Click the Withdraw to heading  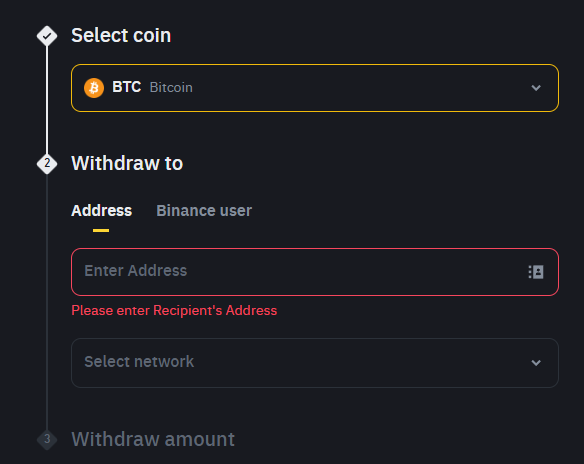pyautogui.click(x=127, y=163)
